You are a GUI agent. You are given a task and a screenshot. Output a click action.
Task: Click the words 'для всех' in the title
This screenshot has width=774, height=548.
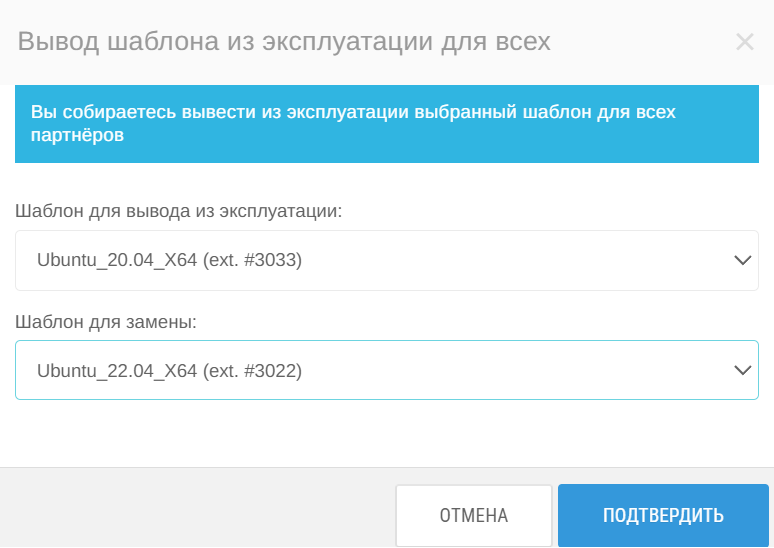click(x=496, y=41)
